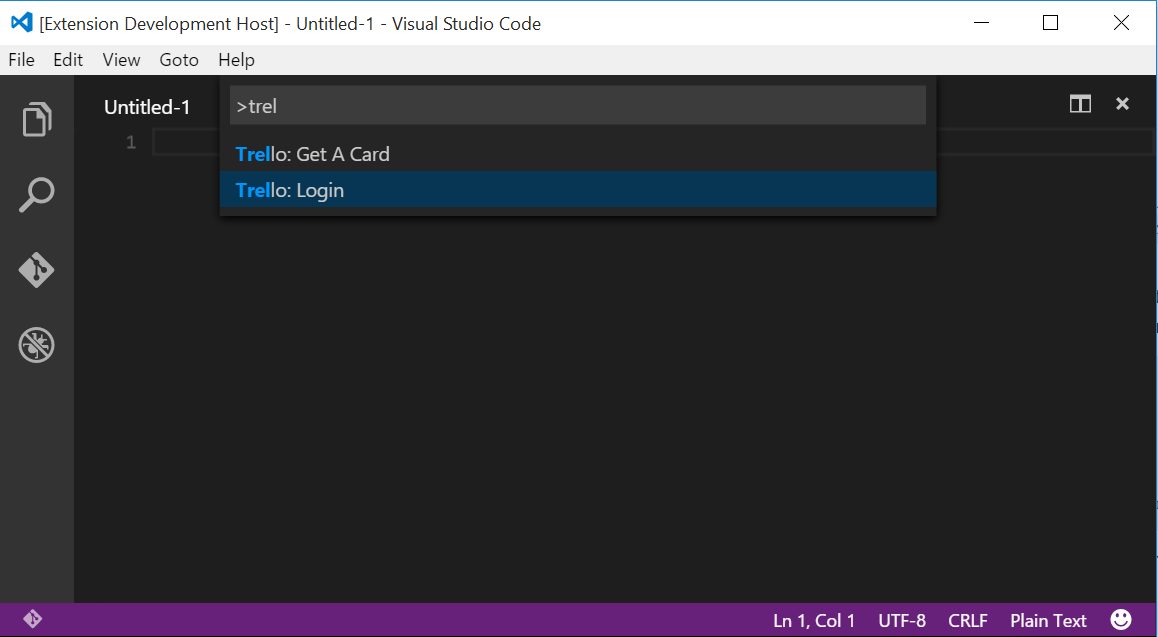The width and height of the screenshot is (1158, 637).
Task: Maximize the Visual Studio Code window
Action: point(1050,23)
